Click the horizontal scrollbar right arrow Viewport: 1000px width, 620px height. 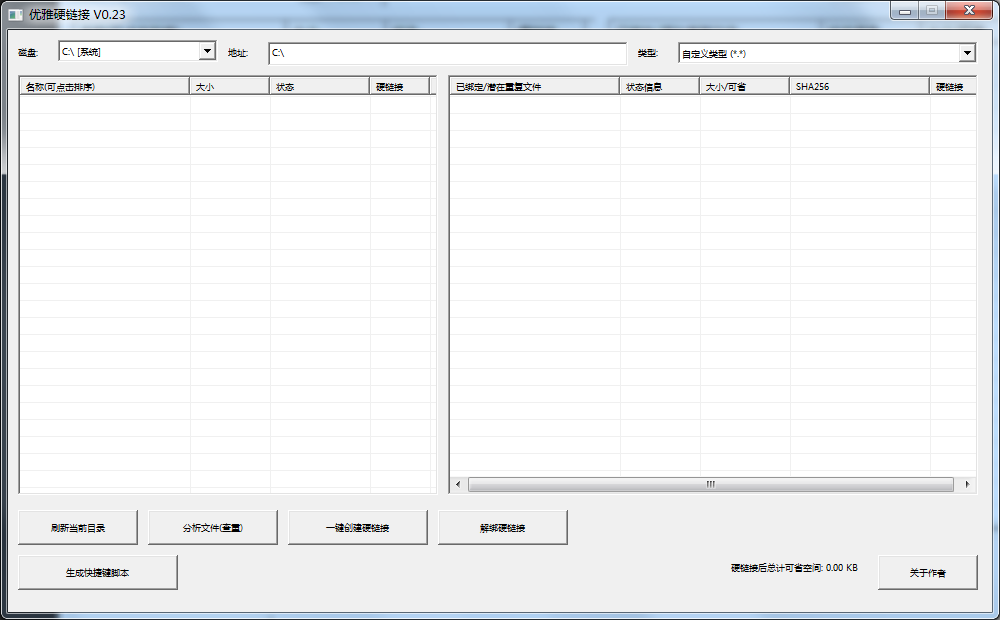[967, 484]
